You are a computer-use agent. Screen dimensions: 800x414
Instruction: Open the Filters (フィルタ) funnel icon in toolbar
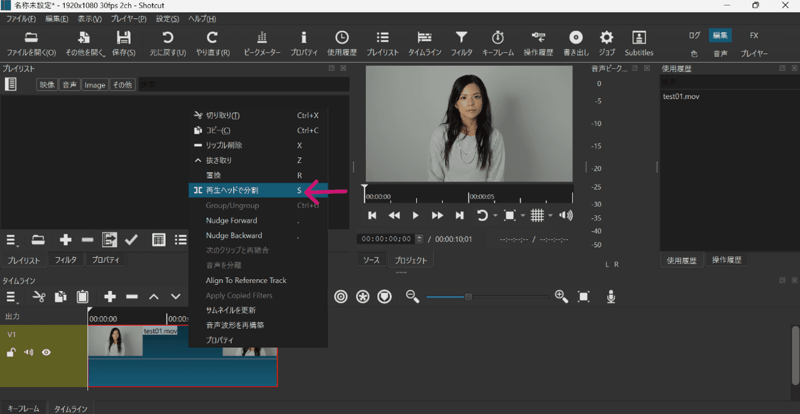(x=461, y=38)
